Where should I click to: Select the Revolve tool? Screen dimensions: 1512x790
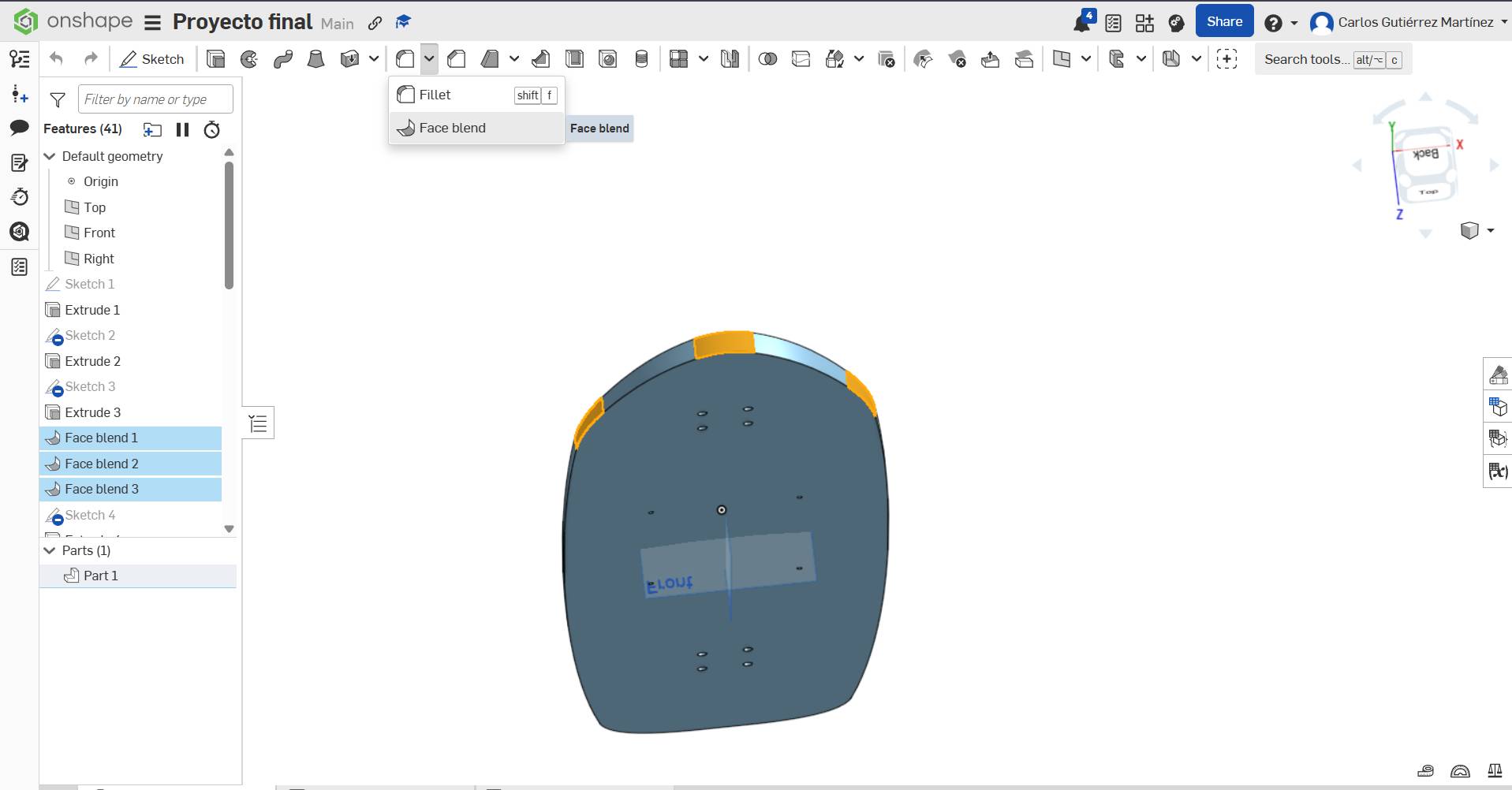coord(249,59)
